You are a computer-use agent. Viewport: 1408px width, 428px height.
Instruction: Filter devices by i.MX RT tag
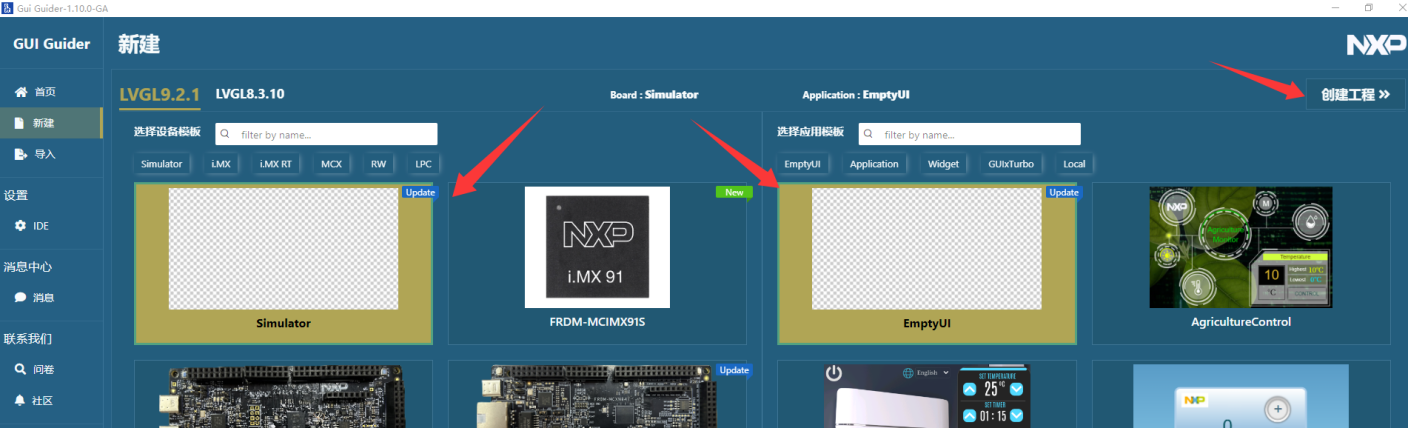coord(276,164)
